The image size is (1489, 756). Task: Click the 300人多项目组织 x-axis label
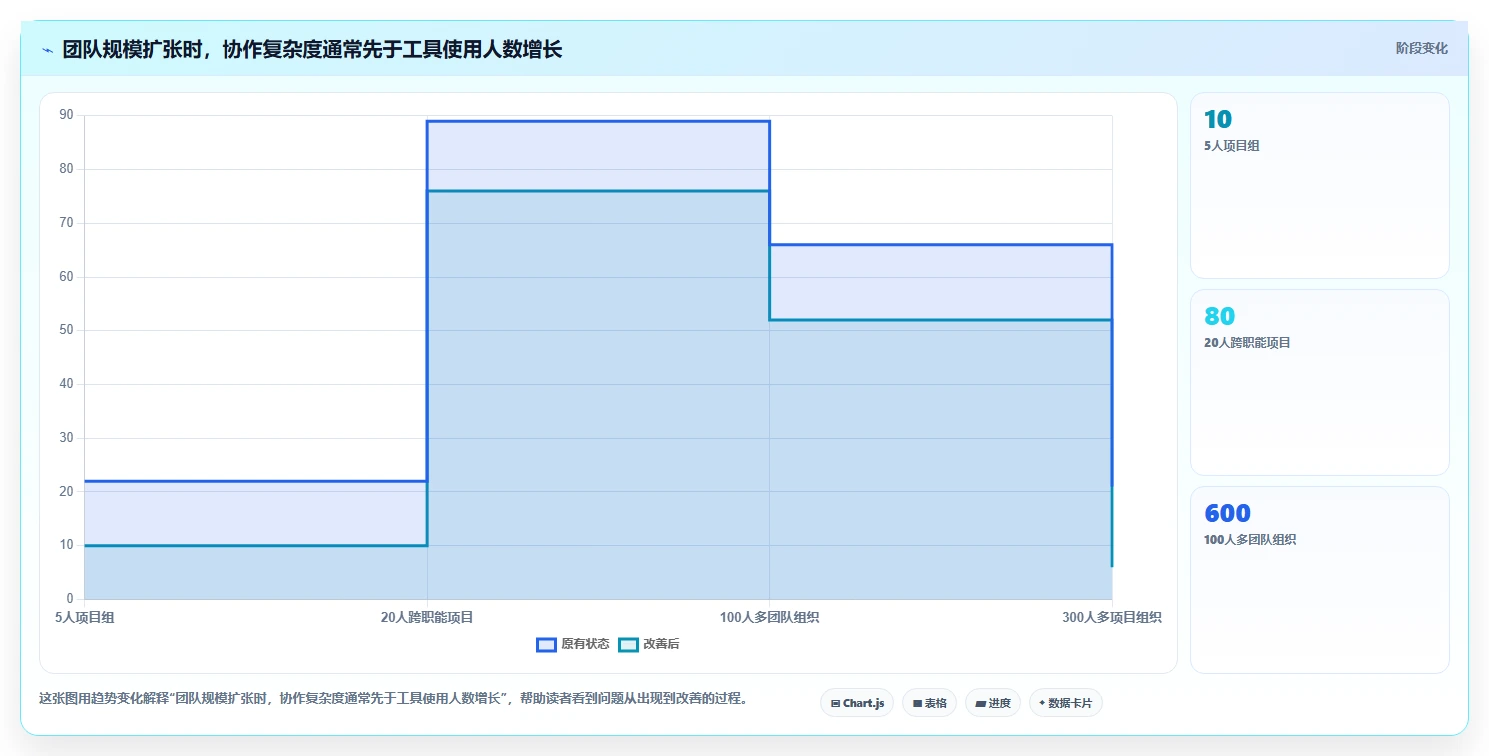[1112, 618]
